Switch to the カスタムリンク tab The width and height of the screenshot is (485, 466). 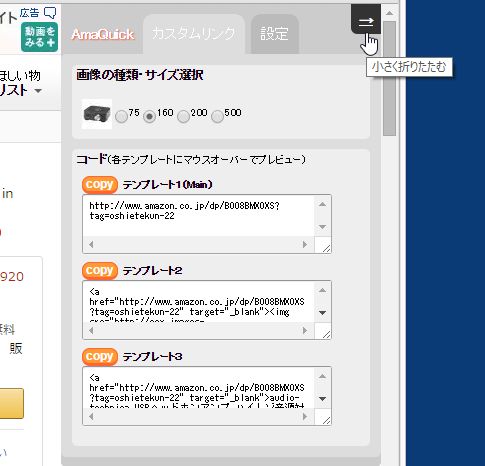194,34
